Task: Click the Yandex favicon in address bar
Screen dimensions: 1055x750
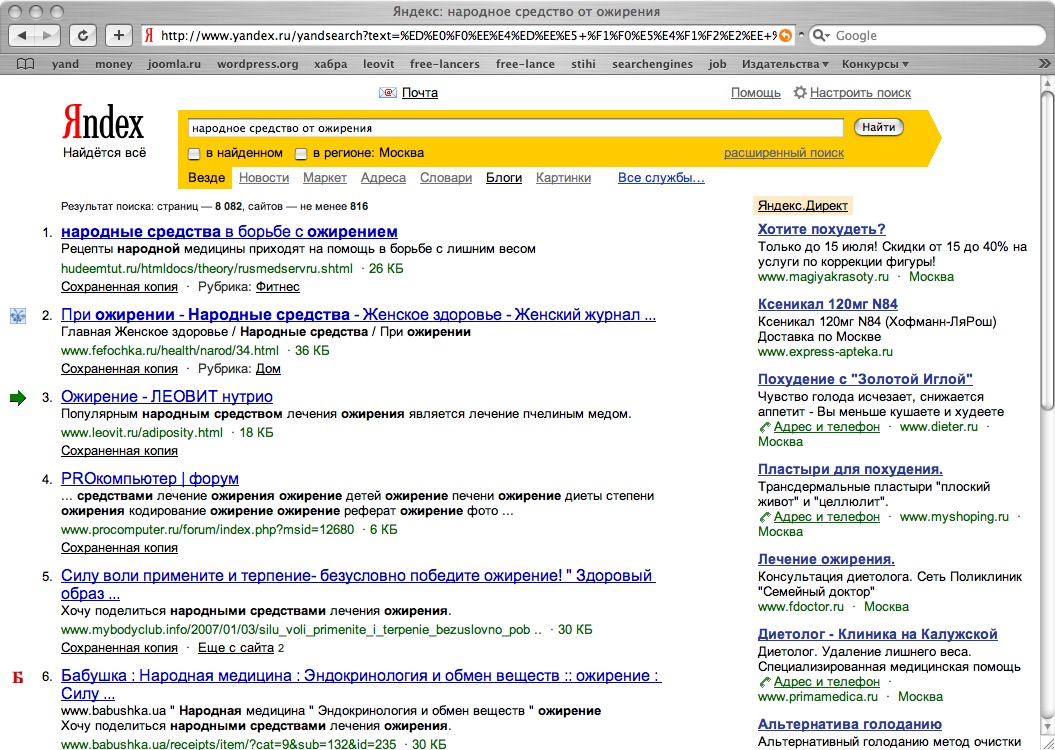Action: 149,36
